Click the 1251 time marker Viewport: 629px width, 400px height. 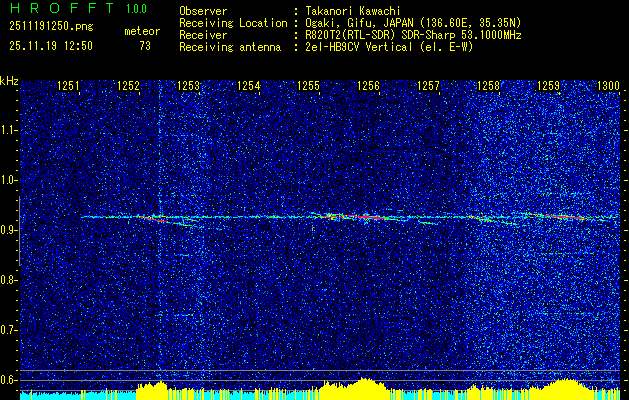69,85
